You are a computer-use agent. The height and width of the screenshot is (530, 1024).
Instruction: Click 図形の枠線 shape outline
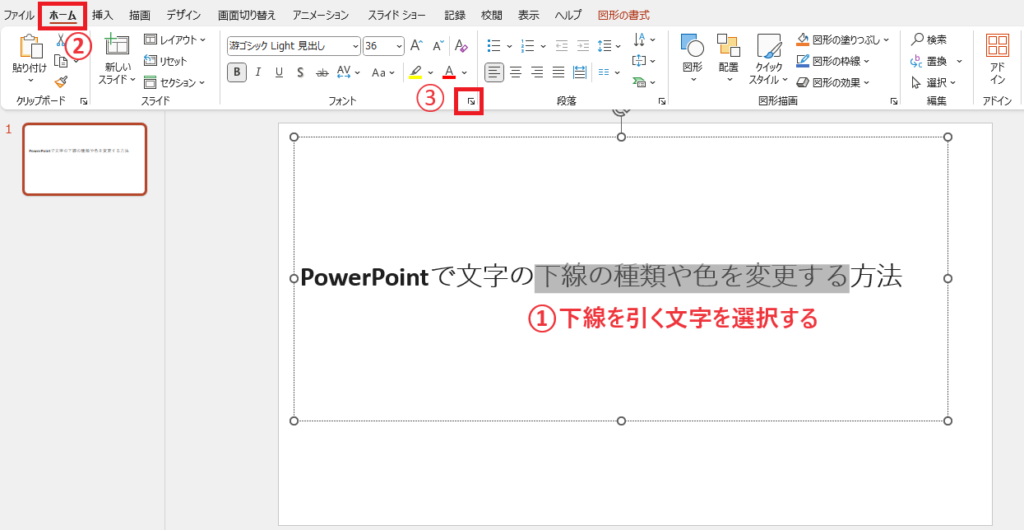click(x=834, y=61)
